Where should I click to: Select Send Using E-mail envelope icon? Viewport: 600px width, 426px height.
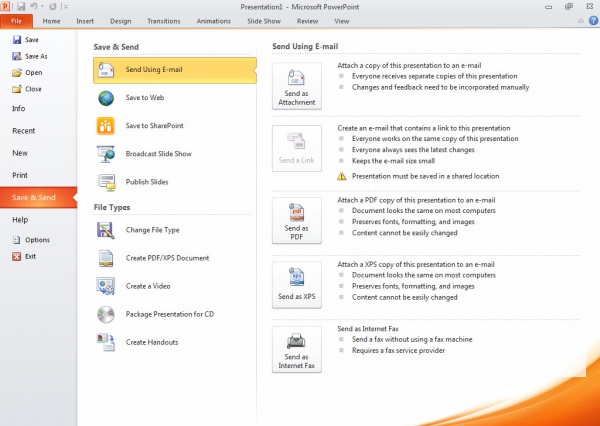point(106,70)
